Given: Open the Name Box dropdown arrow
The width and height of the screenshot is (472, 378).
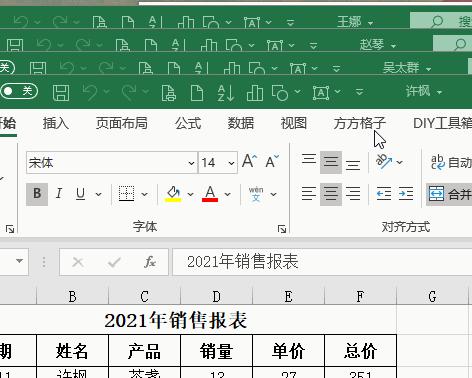Looking at the screenshot, I should click(x=19, y=261).
